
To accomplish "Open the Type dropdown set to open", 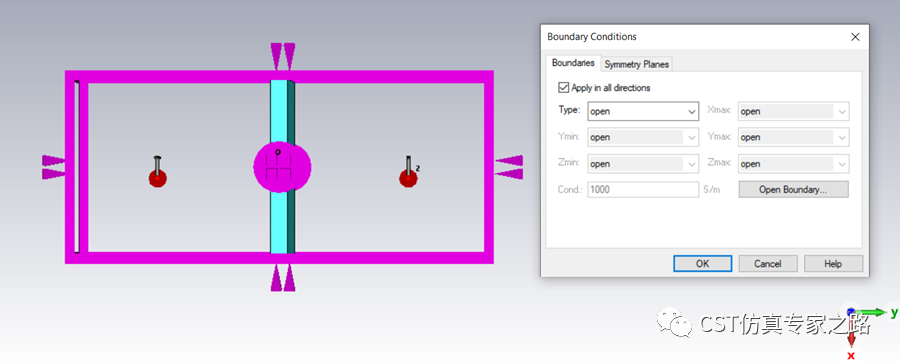I will [643, 111].
